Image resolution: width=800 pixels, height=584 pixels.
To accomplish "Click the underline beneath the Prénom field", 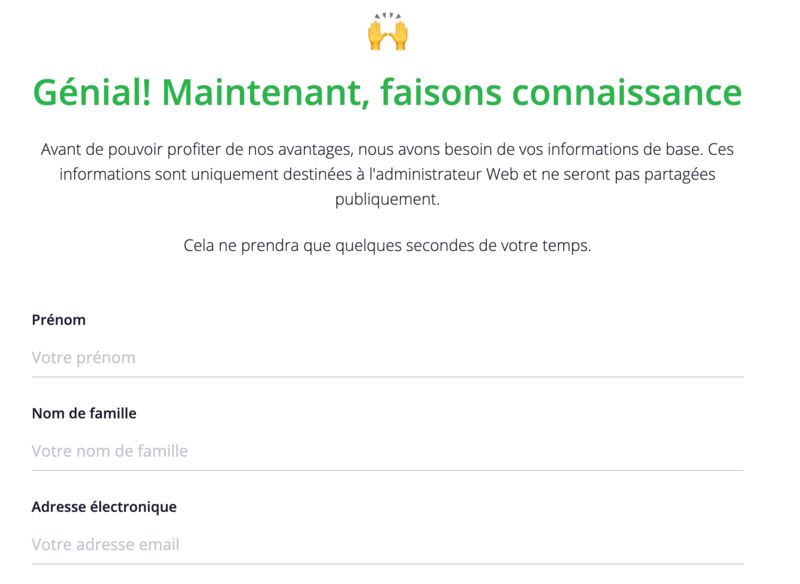I will (387, 377).
